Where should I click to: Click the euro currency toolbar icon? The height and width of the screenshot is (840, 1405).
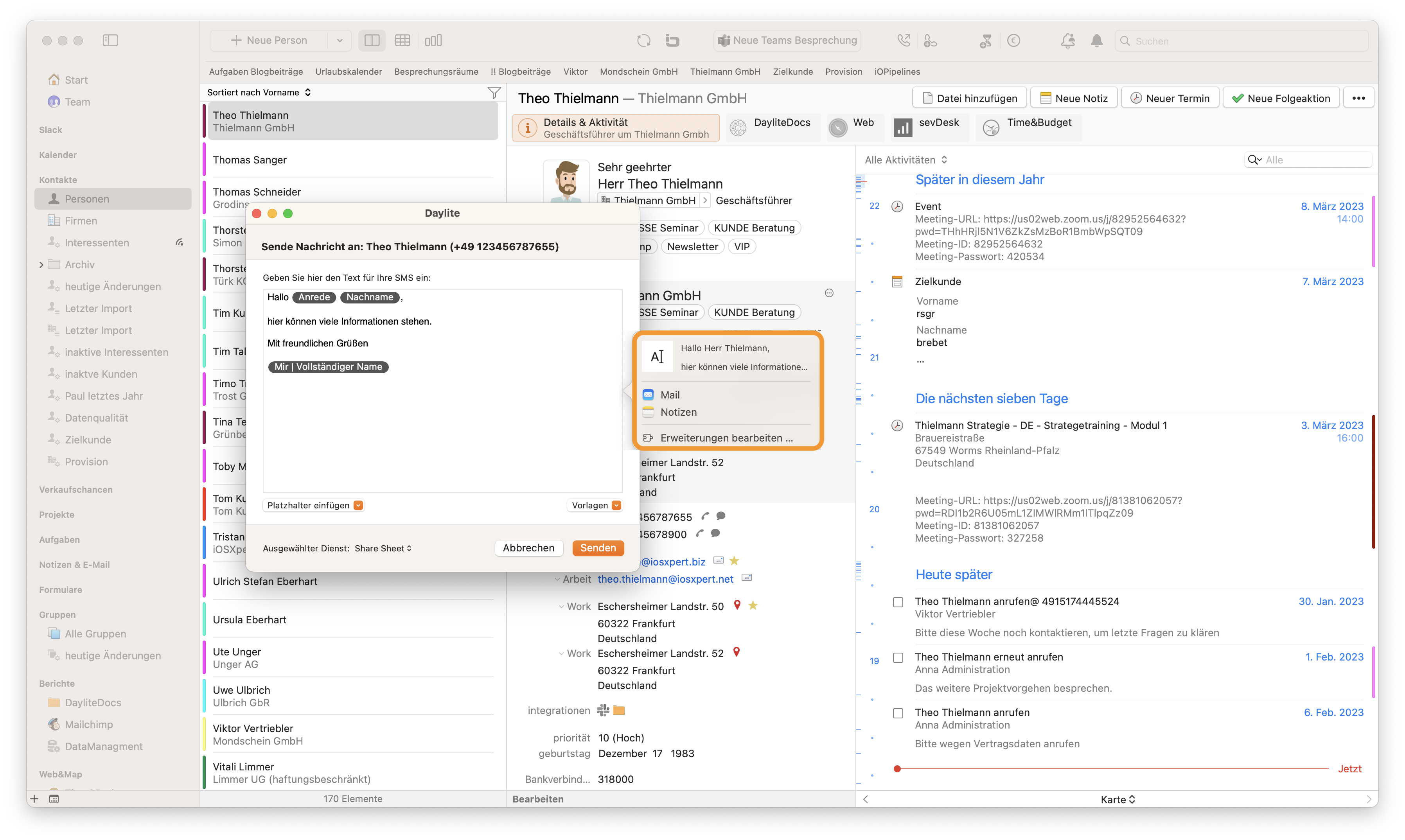coord(1014,40)
